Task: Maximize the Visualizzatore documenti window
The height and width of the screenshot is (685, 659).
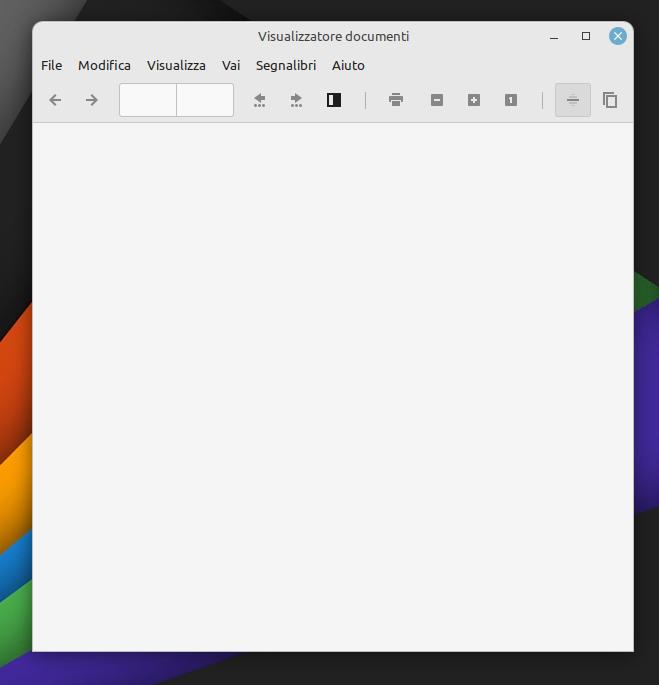Action: [x=586, y=36]
